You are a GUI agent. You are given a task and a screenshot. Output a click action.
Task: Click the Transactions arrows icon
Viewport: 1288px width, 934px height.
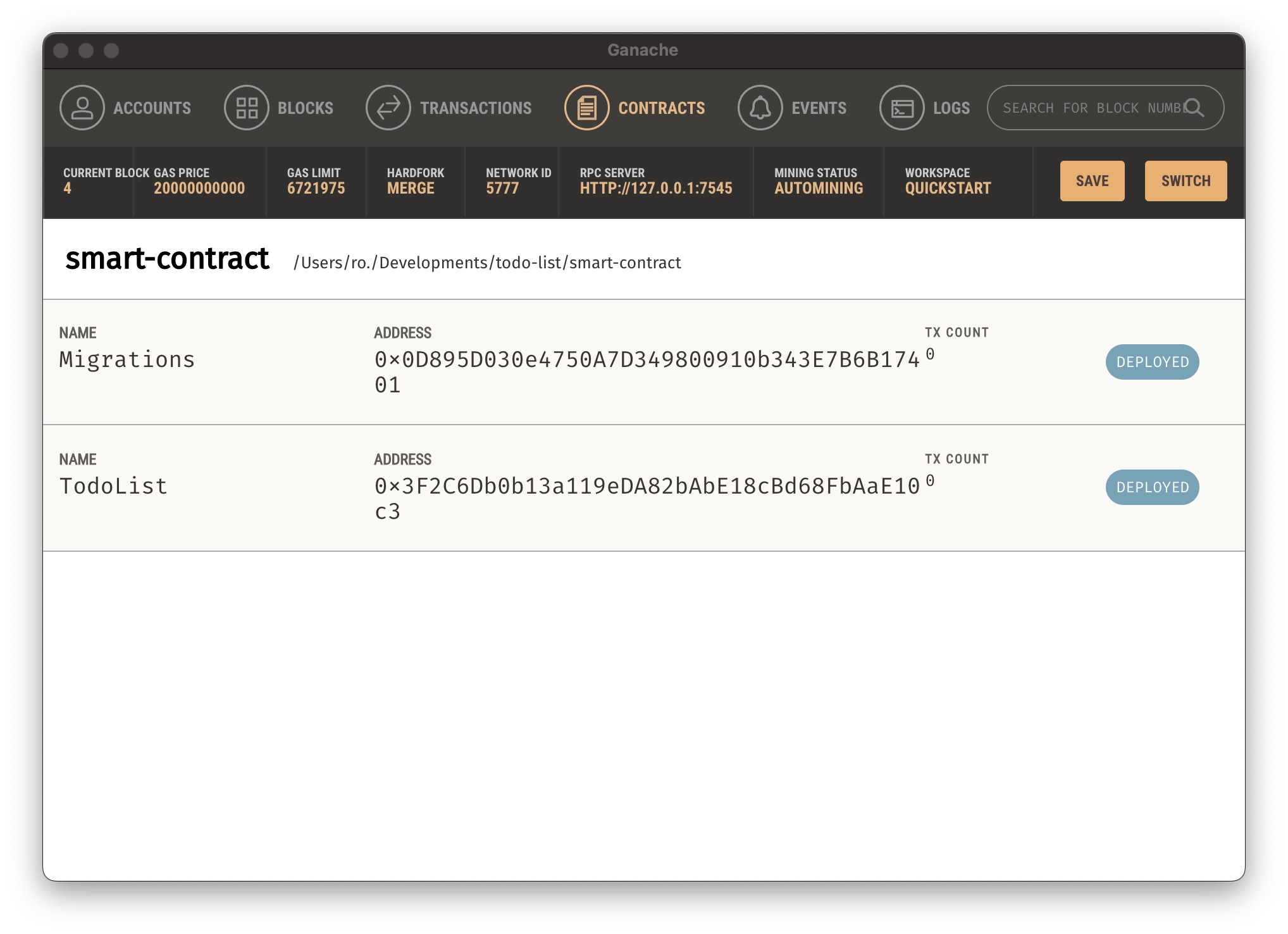(388, 108)
